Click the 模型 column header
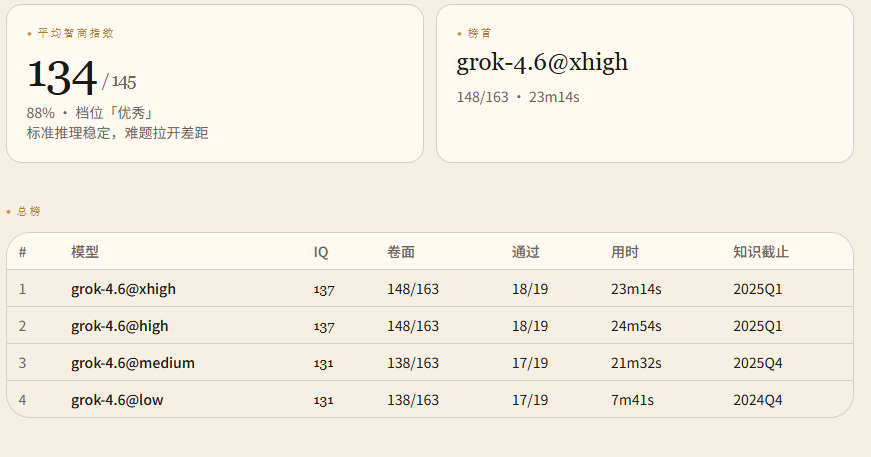 (x=85, y=252)
